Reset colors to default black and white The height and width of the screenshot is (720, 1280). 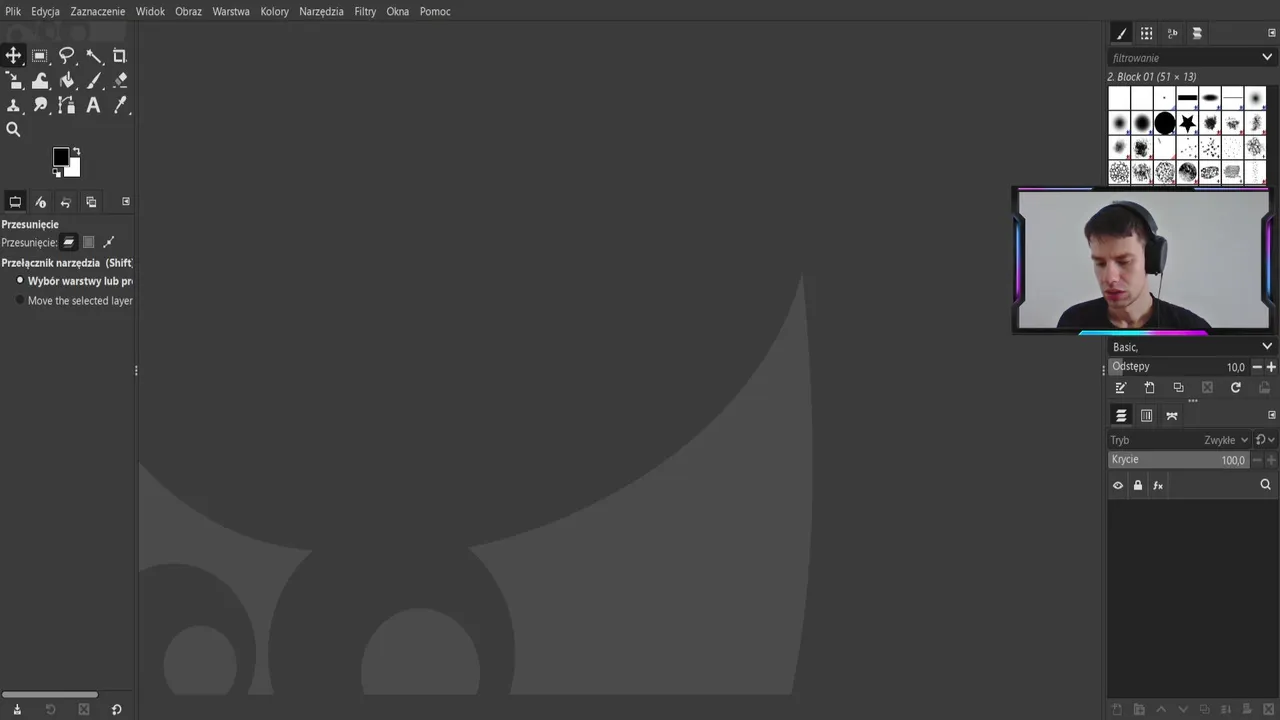pos(57,172)
